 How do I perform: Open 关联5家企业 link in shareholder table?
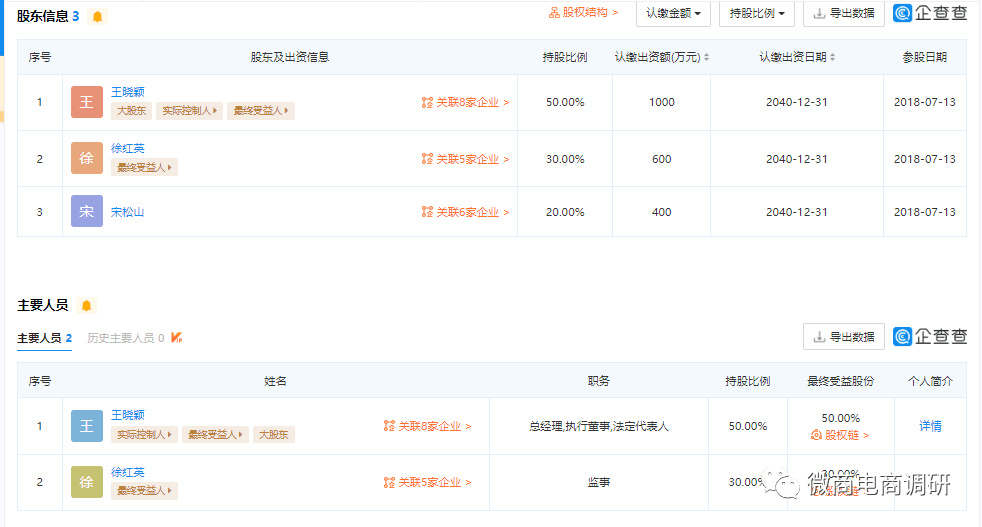coord(465,159)
